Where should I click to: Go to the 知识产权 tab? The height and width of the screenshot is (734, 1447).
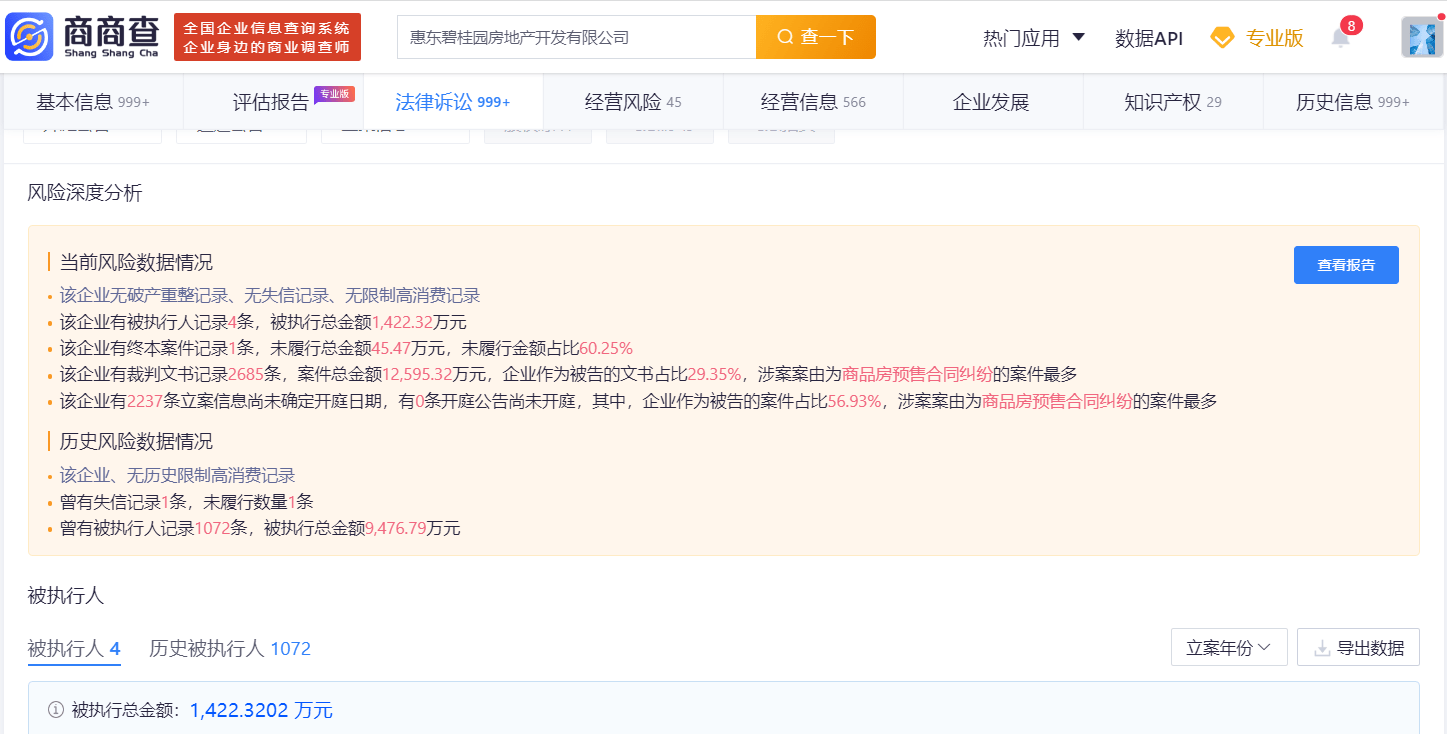point(1173,102)
